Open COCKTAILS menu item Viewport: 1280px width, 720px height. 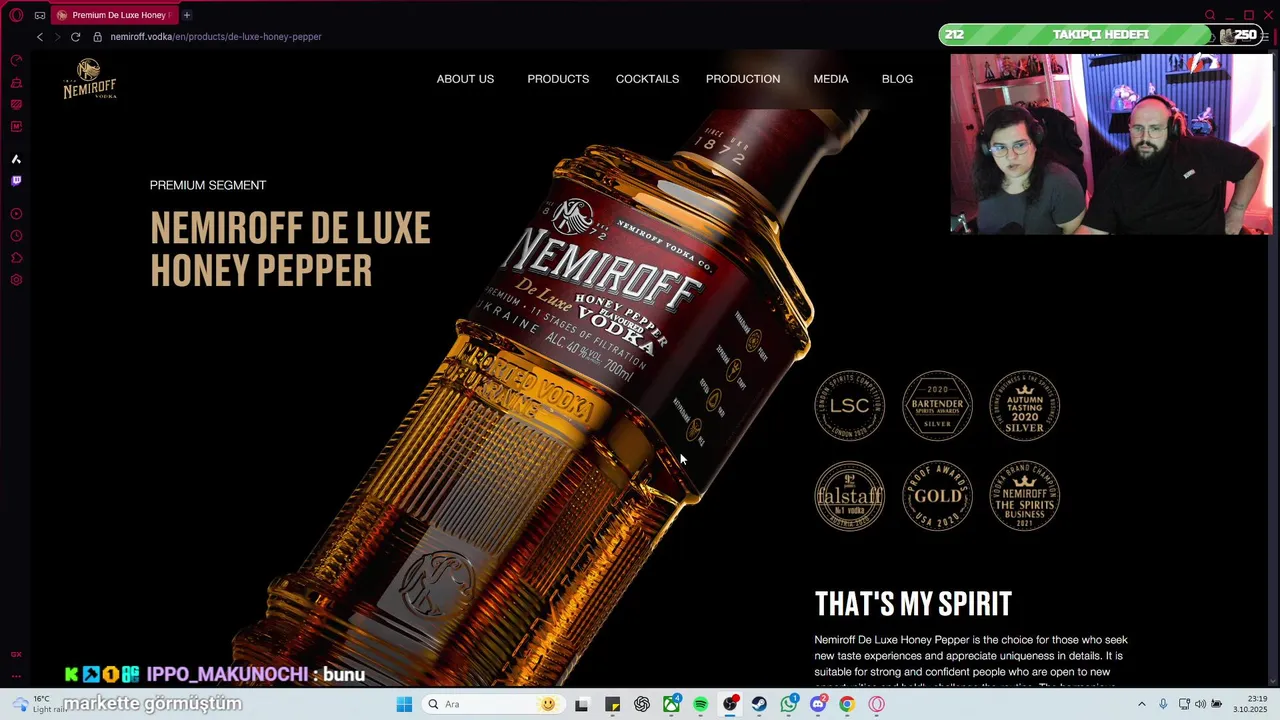point(647,79)
